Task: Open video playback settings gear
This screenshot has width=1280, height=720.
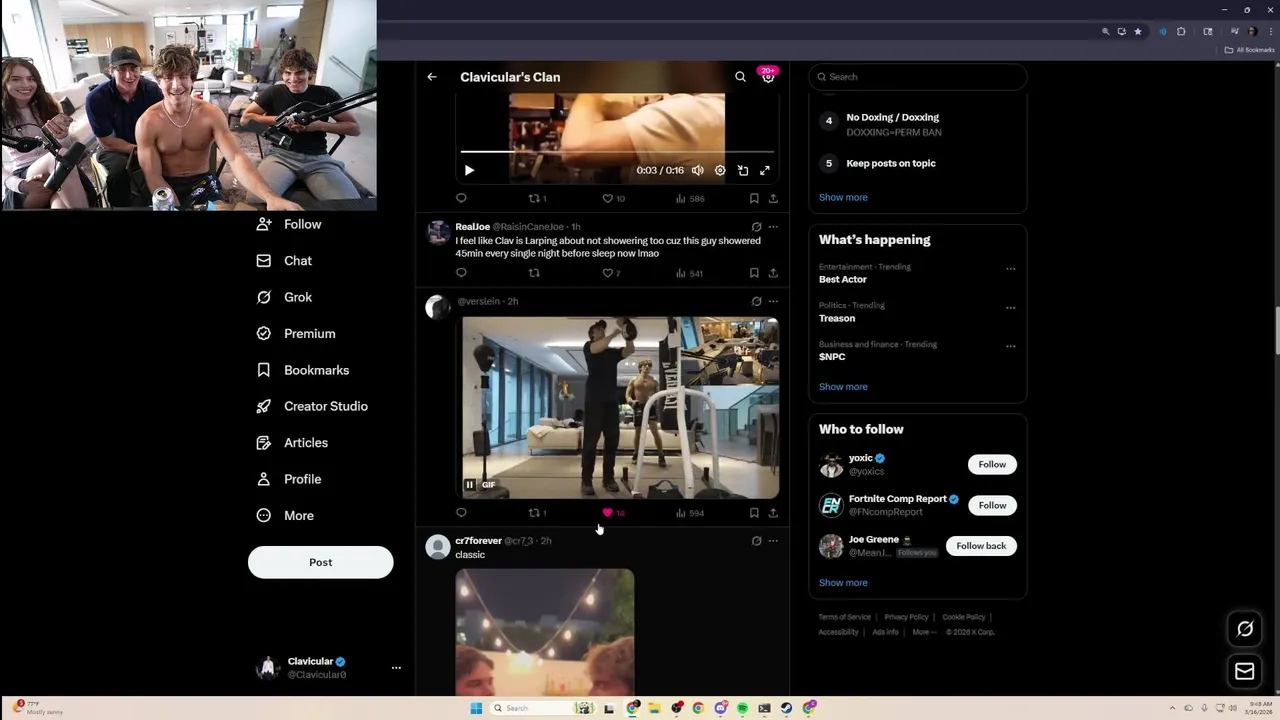Action: [x=720, y=170]
